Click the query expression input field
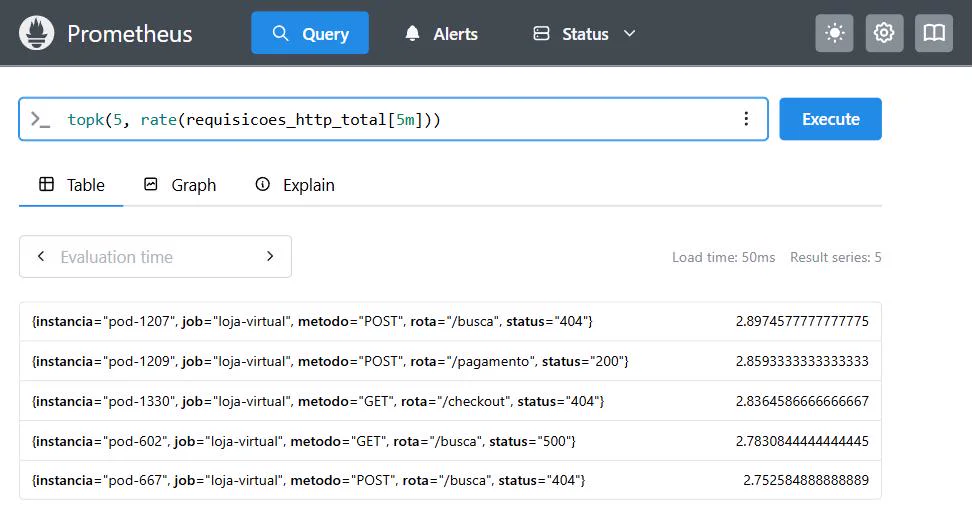972x512 pixels. [x=394, y=119]
